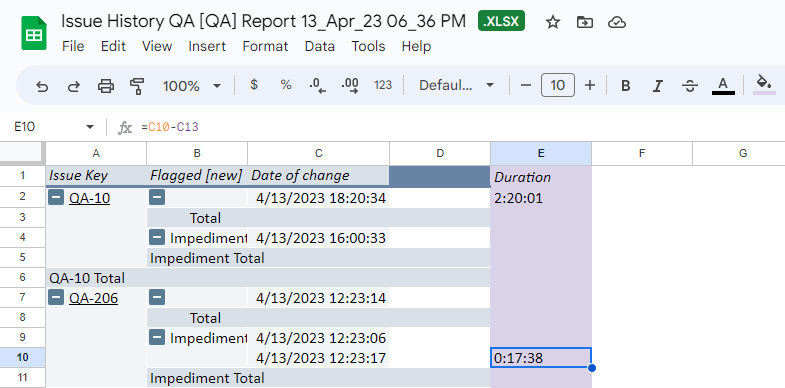Select column A header
Viewport: 785px width, 388px height.
[x=96, y=153]
